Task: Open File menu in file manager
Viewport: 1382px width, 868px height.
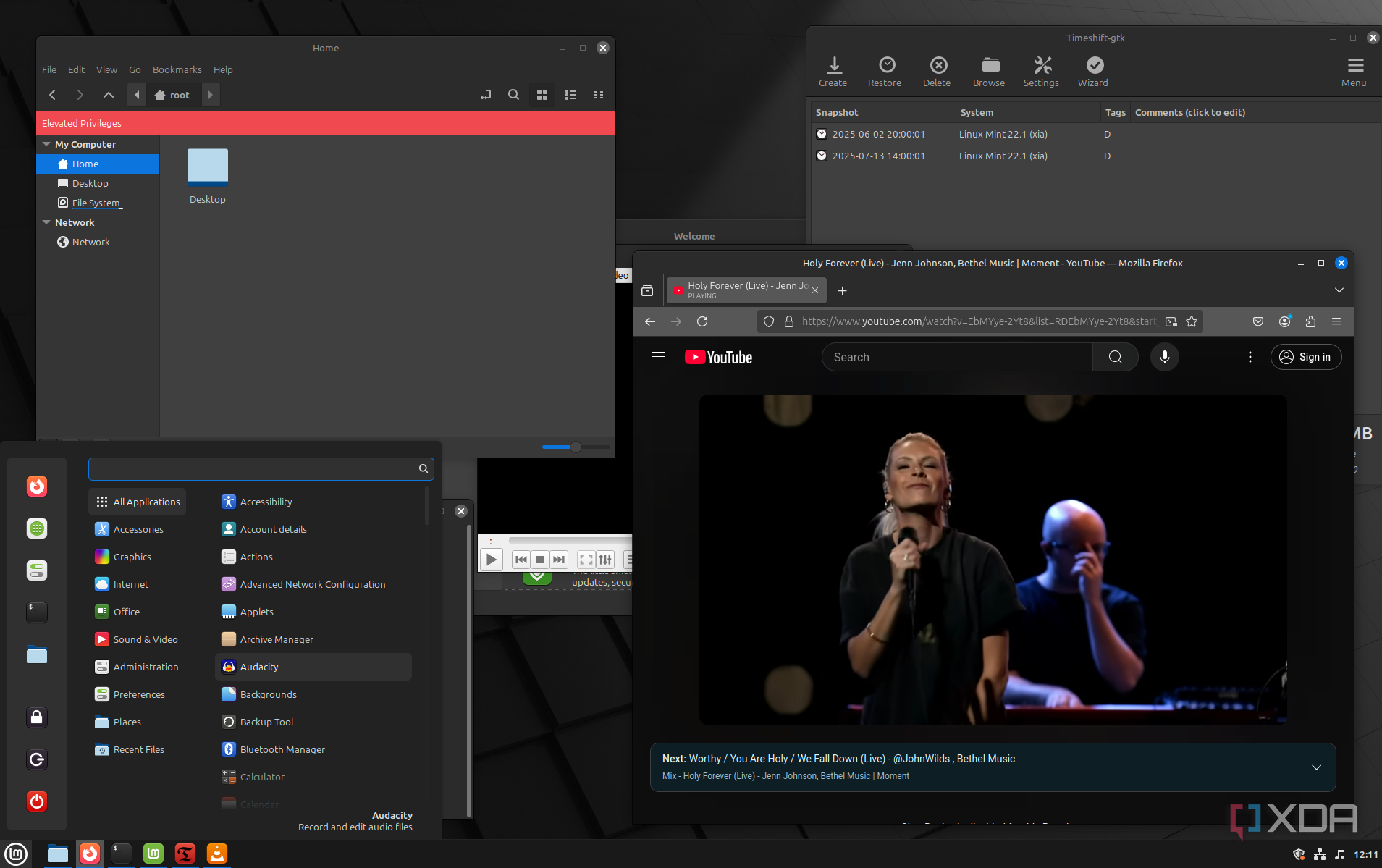Action: pos(49,69)
